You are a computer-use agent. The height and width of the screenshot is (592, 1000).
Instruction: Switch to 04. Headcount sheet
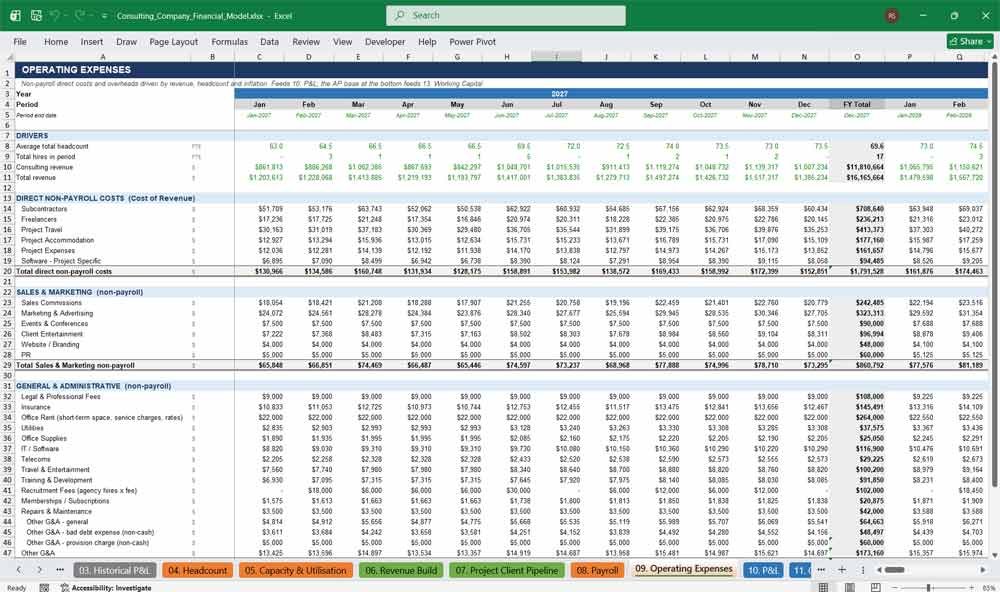[198, 570]
